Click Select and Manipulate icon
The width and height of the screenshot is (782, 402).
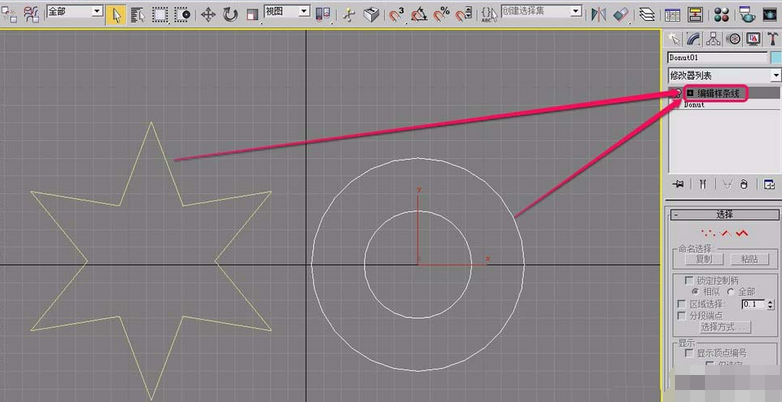pos(349,15)
